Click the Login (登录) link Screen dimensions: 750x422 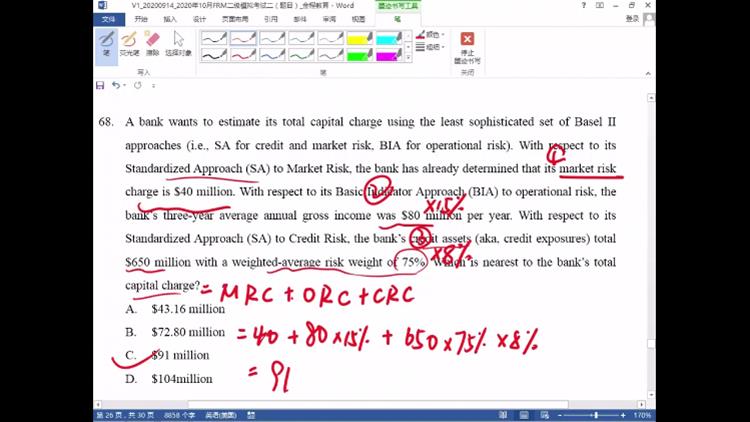click(x=632, y=18)
